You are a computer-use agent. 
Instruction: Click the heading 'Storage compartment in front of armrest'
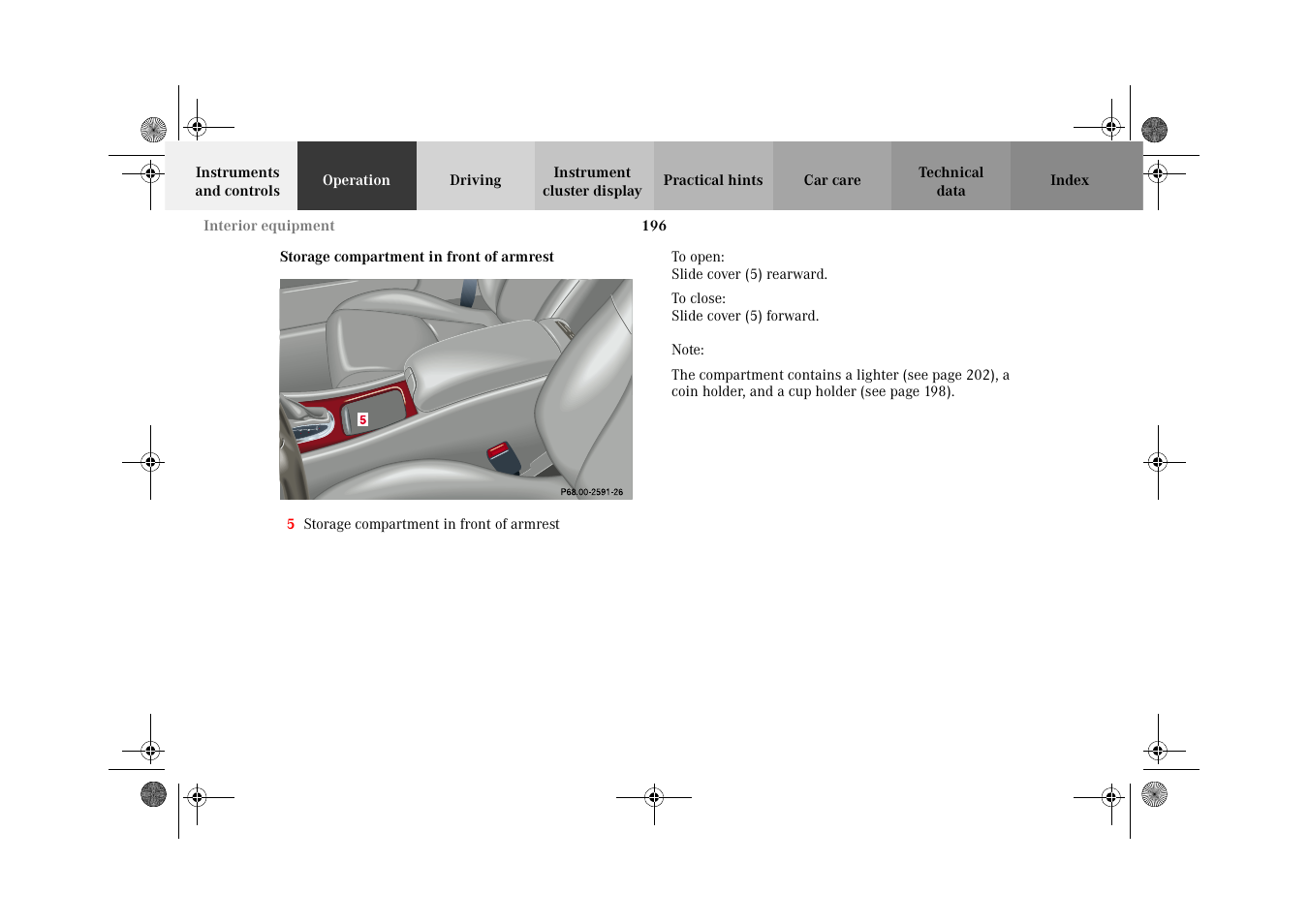tap(417, 257)
